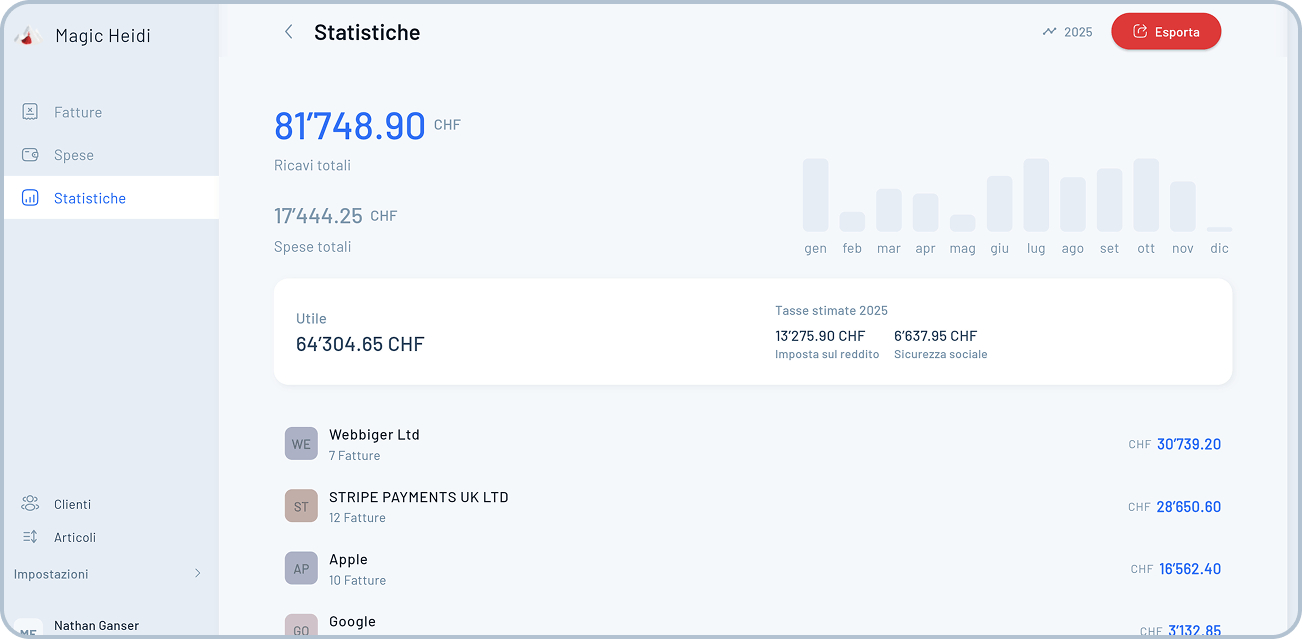Viewport: 1302px width, 639px height.
Task: Click the back chevron next to Statistiche
Action: [x=288, y=31]
